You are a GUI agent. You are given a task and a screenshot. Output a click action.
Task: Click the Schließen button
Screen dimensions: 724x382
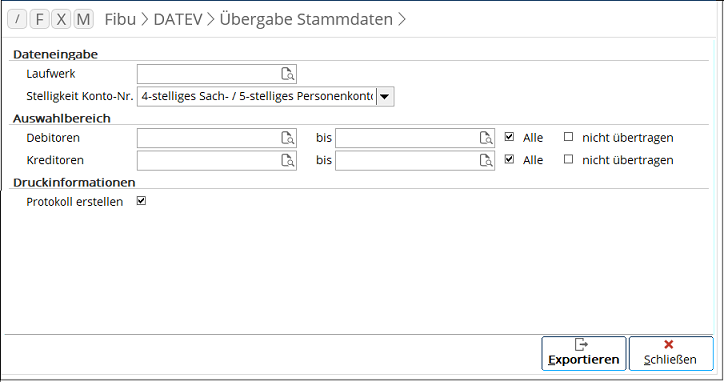pyautogui.click(x=671, y=353)
